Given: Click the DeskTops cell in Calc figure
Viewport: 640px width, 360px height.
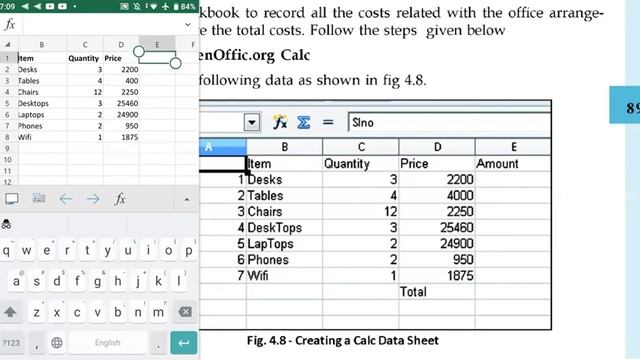Looking at the screenshot, I should point(284,228).
